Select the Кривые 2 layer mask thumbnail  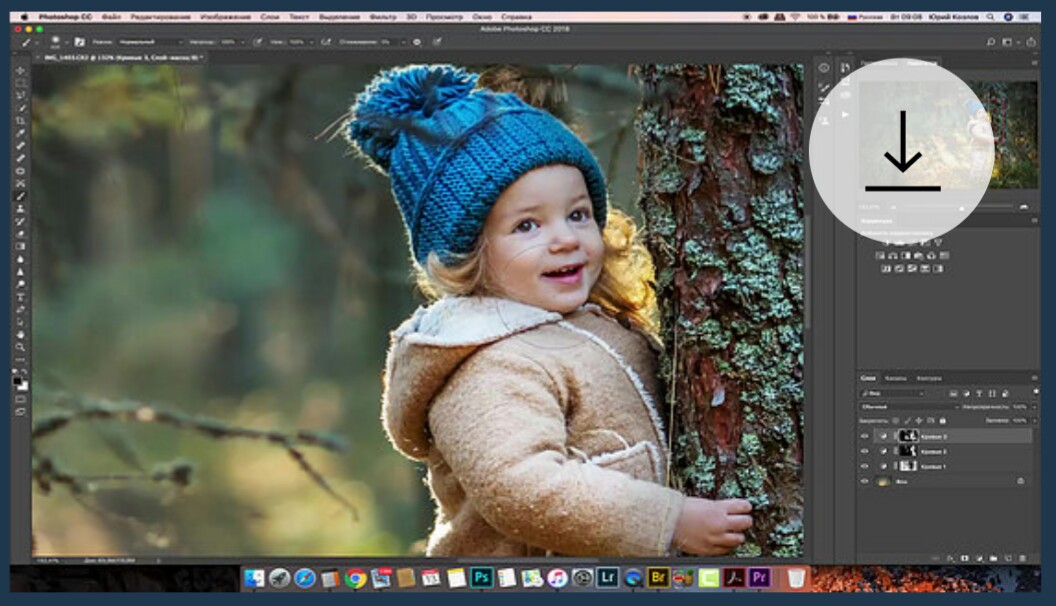tap(909, 451)
